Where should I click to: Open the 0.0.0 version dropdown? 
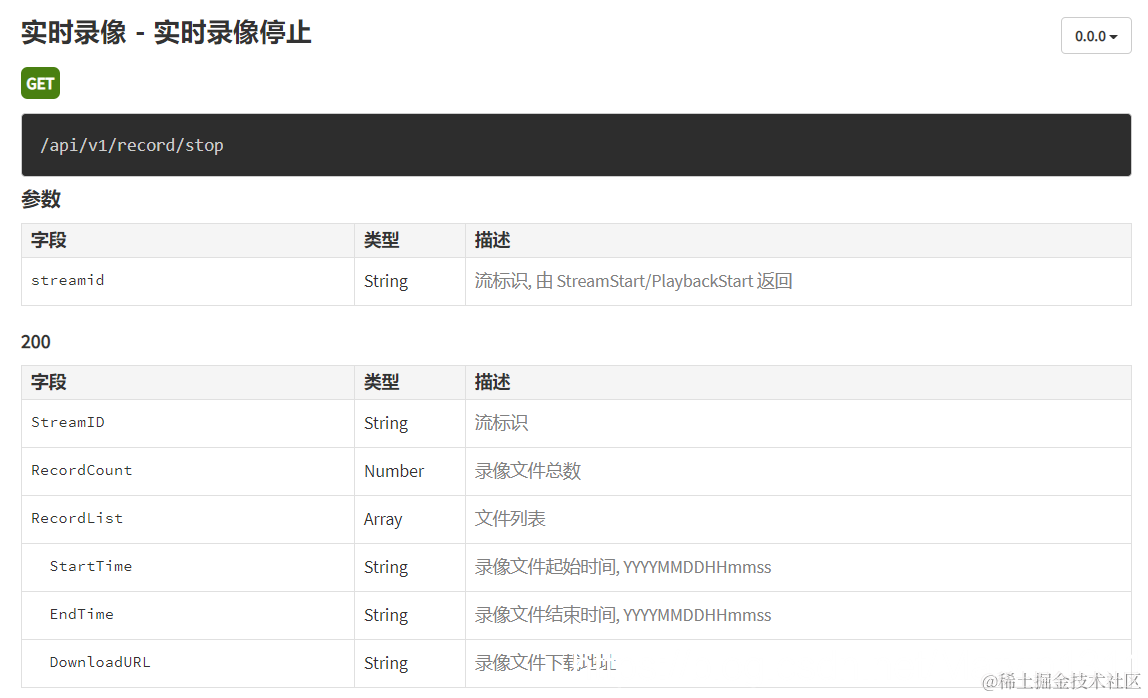(x=1095, y=36)
